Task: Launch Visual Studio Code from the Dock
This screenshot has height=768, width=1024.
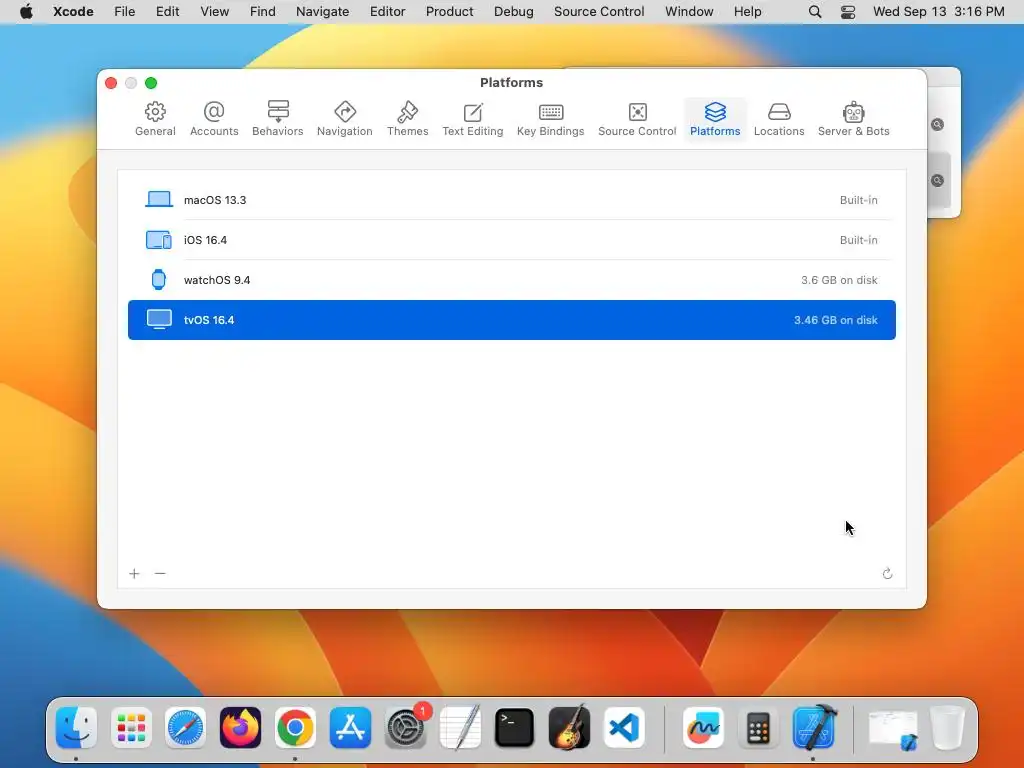Action: coord(624,728)
